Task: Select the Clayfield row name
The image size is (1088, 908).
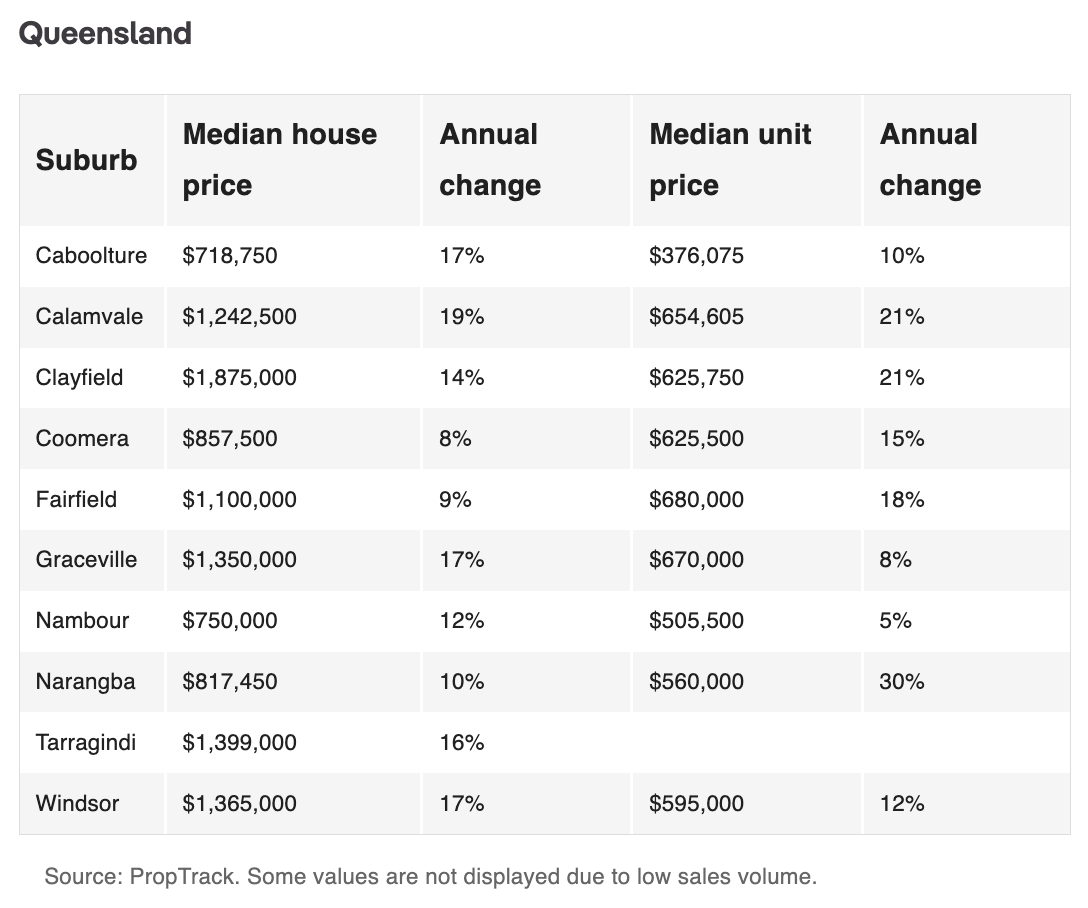Action: (x=79, y=378)
